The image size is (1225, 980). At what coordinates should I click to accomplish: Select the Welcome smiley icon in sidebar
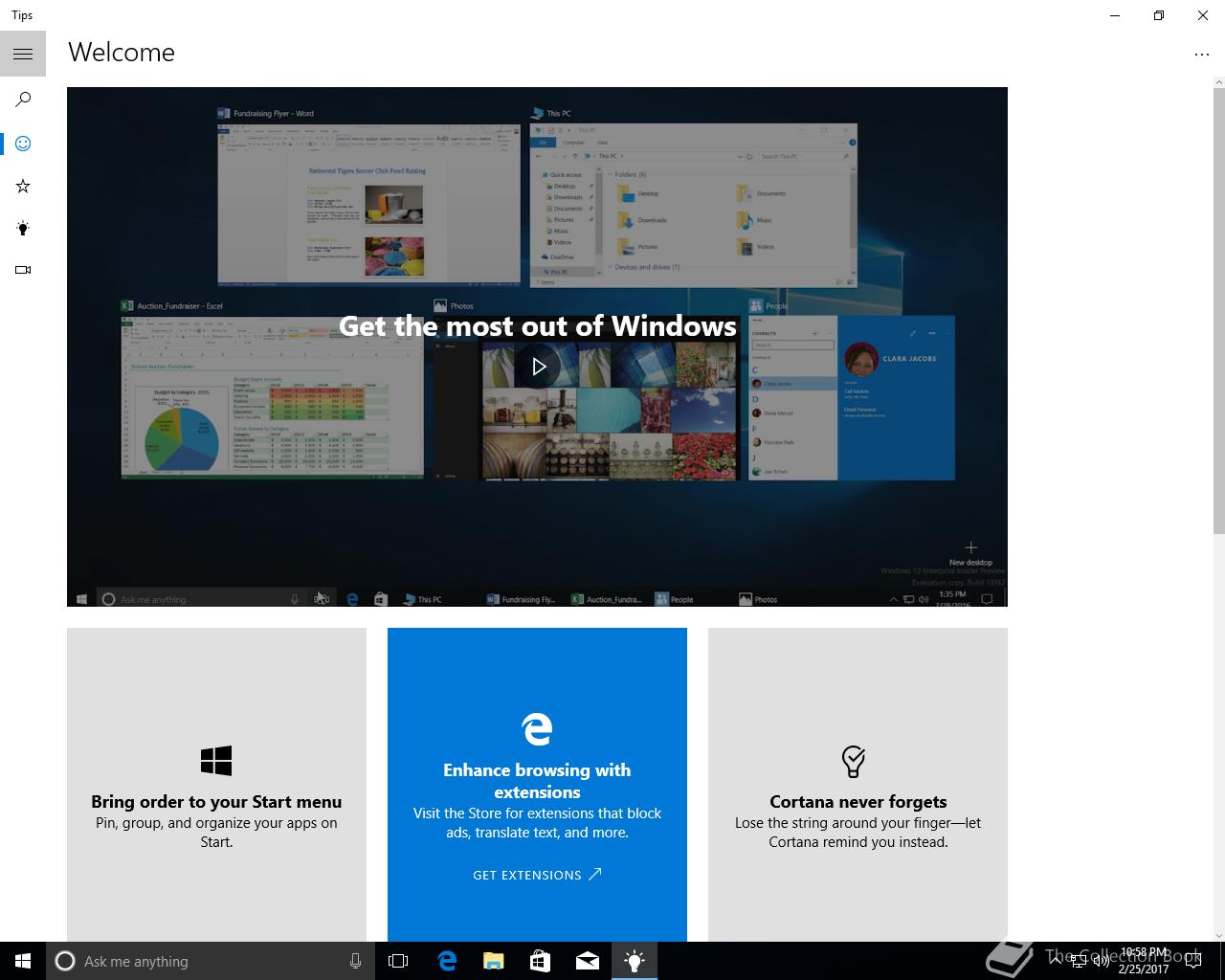[23, 144]
